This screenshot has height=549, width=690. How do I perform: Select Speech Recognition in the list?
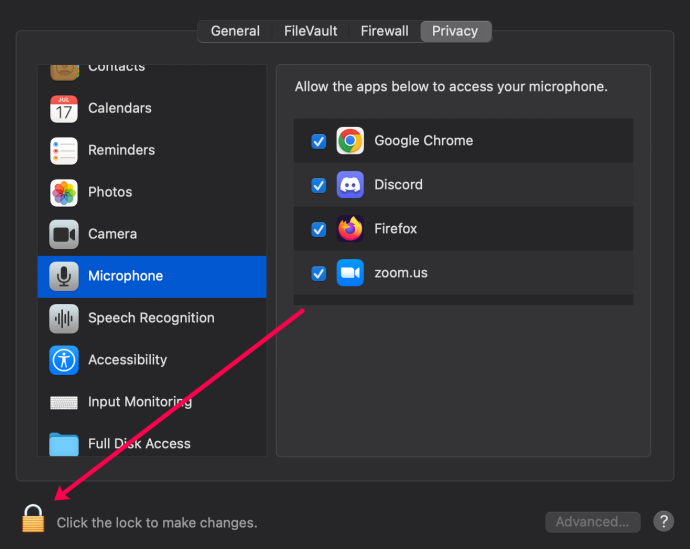click(152, 318)
